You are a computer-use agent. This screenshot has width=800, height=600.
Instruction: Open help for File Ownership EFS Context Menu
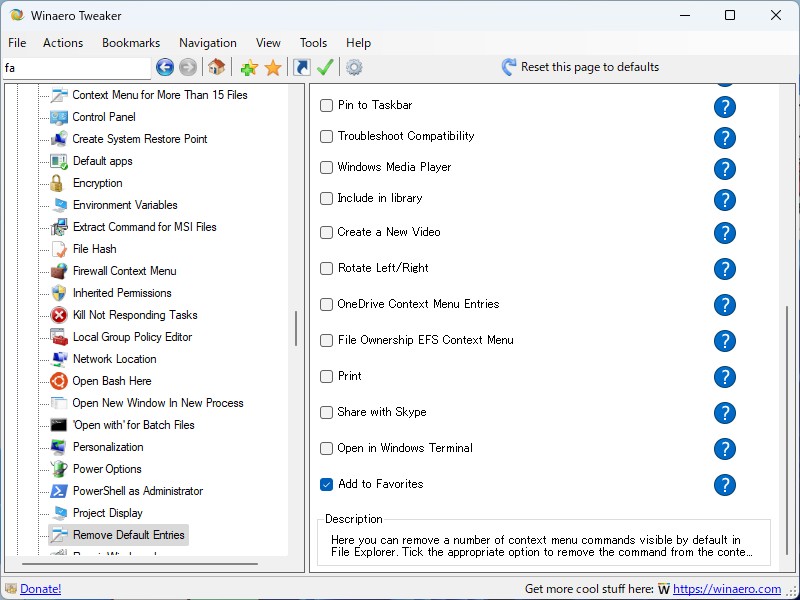[x=724, y=341]
